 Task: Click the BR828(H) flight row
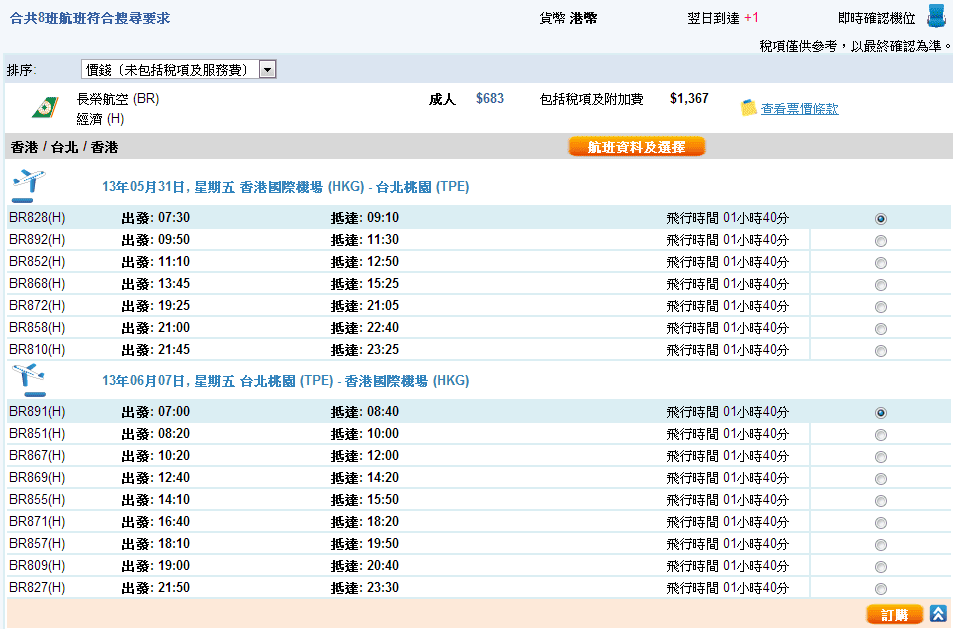point(400,218)
